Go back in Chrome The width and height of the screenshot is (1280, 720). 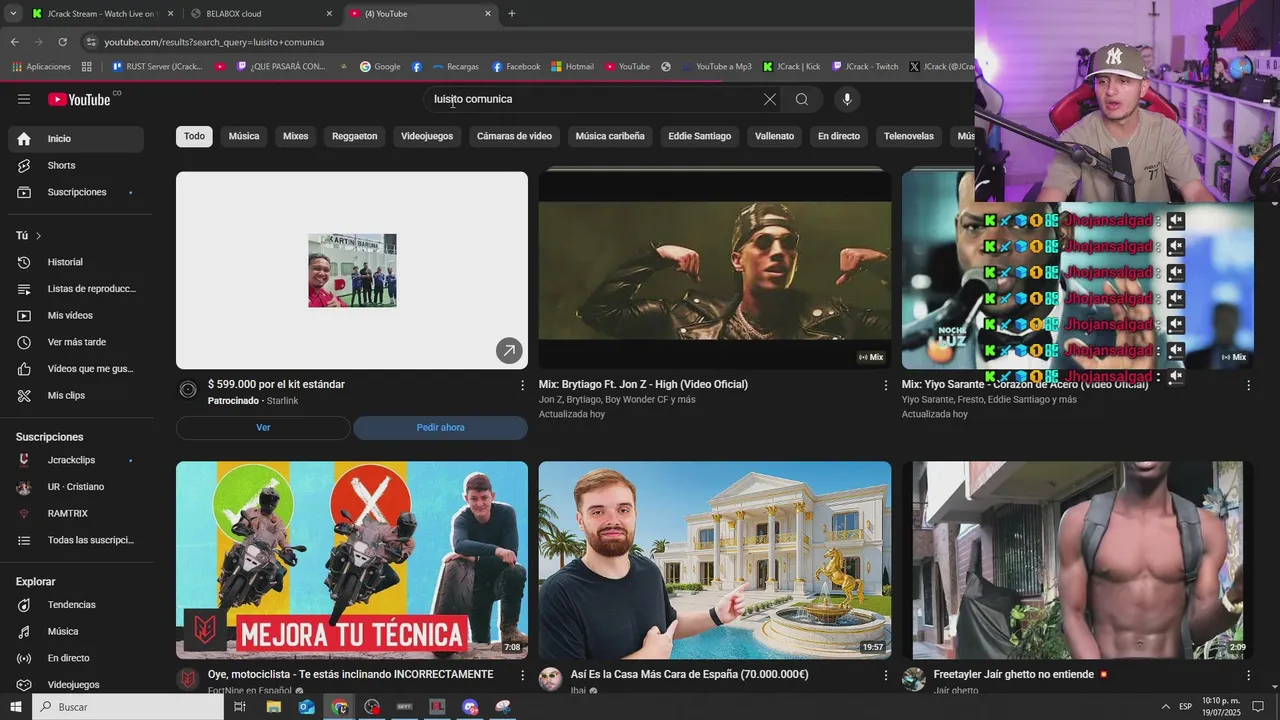[x=14, y=42]
